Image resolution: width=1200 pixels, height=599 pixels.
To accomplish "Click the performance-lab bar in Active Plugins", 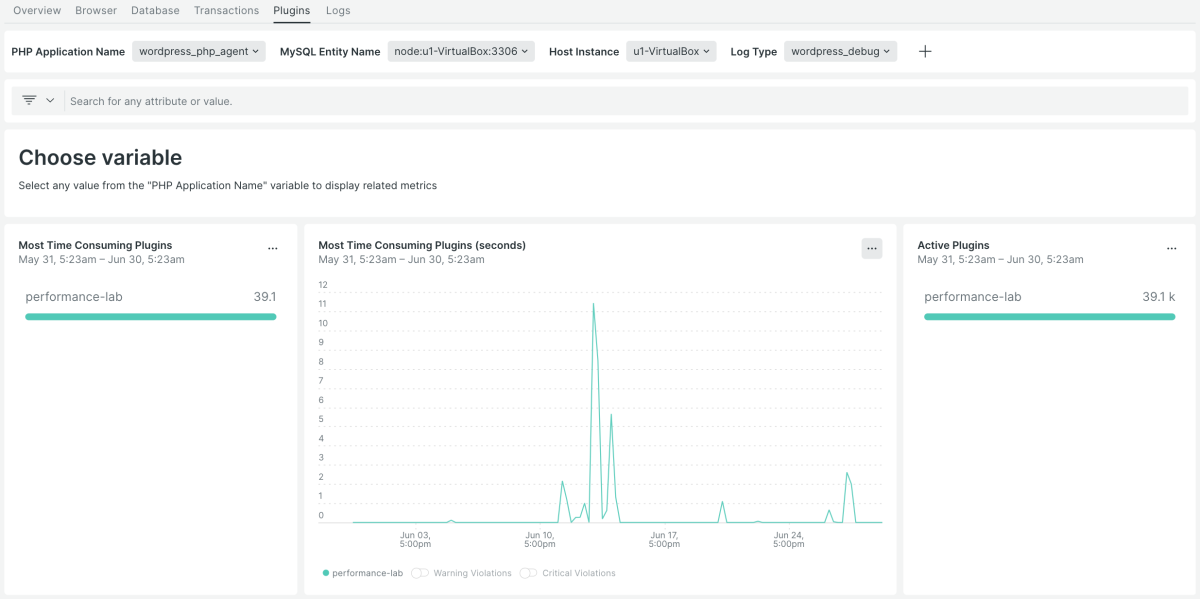I will tap(1049, 317).
